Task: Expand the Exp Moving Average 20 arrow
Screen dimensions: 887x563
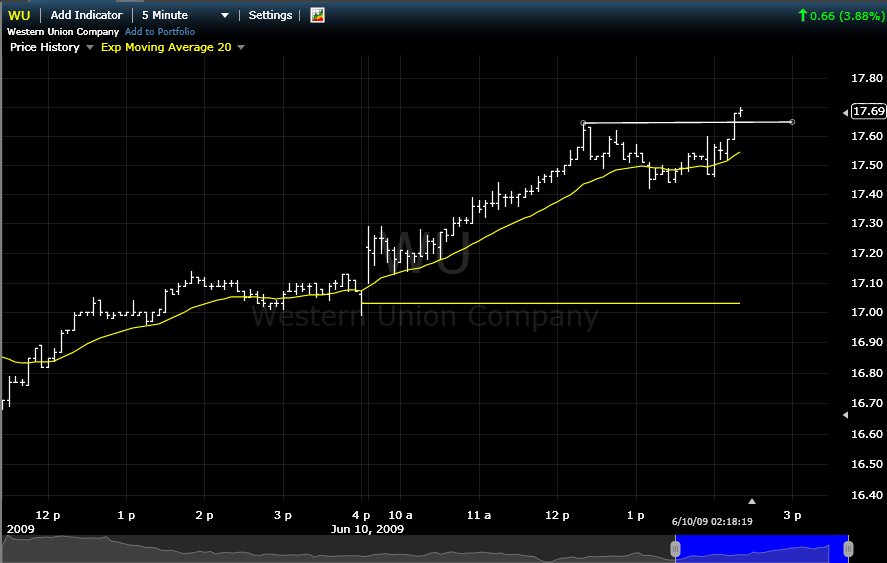Action: coord(241,48)
